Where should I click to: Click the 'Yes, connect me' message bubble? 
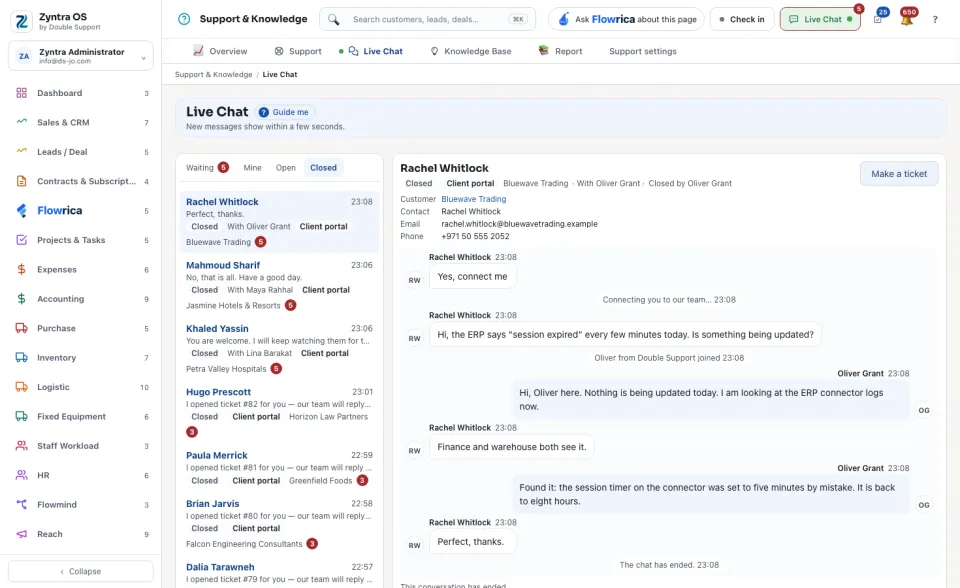(473, 277)
